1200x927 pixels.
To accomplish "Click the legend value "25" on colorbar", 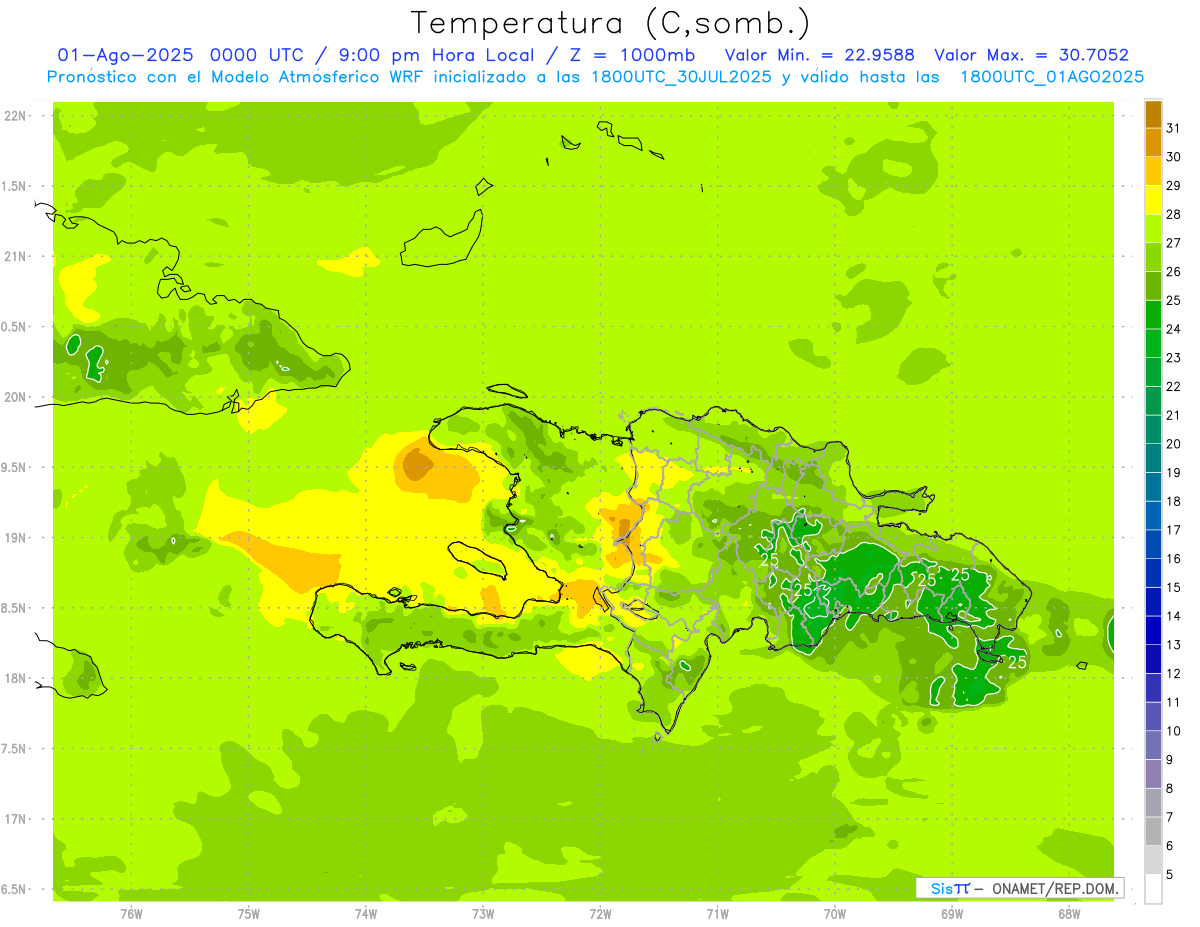I will pyautogui.click(x=1173, y=300).
